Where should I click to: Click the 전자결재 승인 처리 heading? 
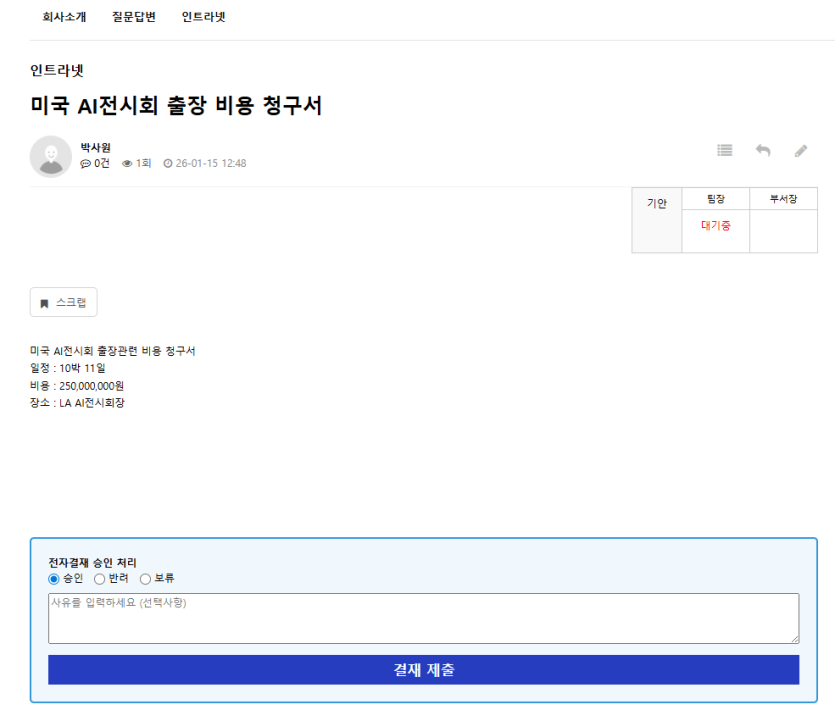(92, 562)
